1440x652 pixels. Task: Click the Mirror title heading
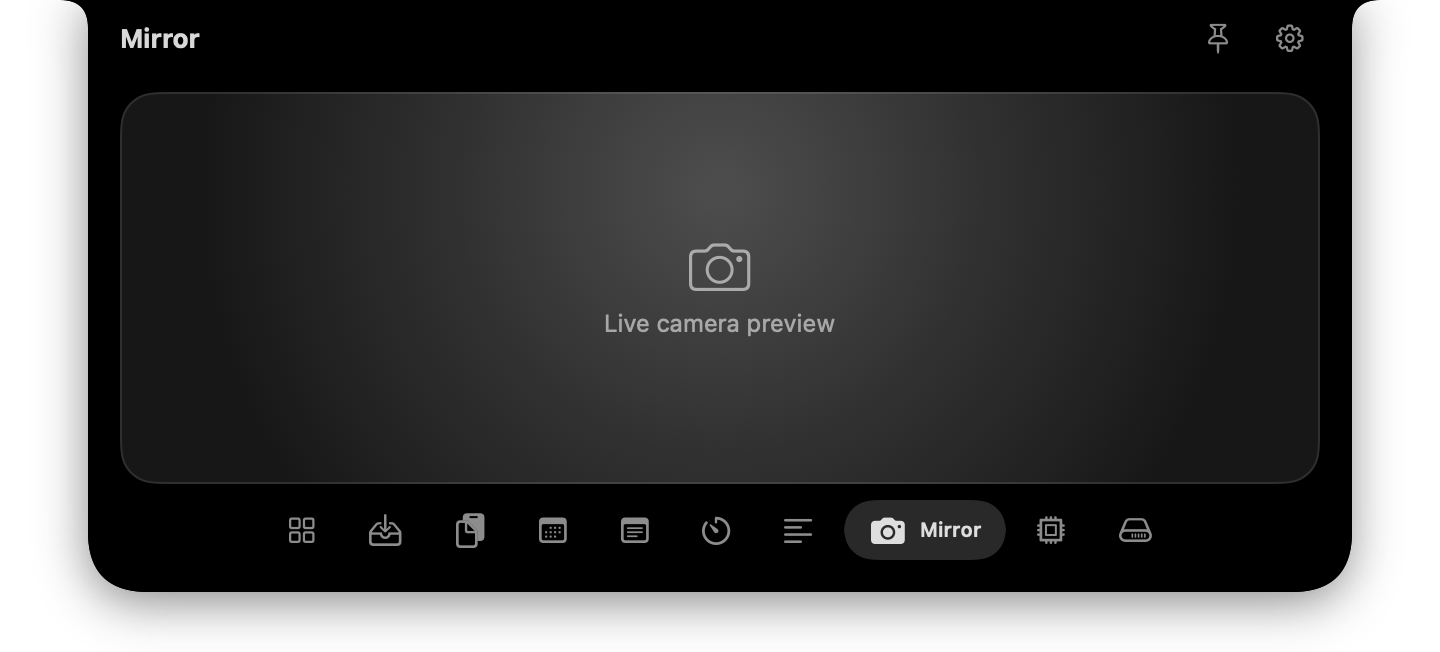(x=160, y=39)
